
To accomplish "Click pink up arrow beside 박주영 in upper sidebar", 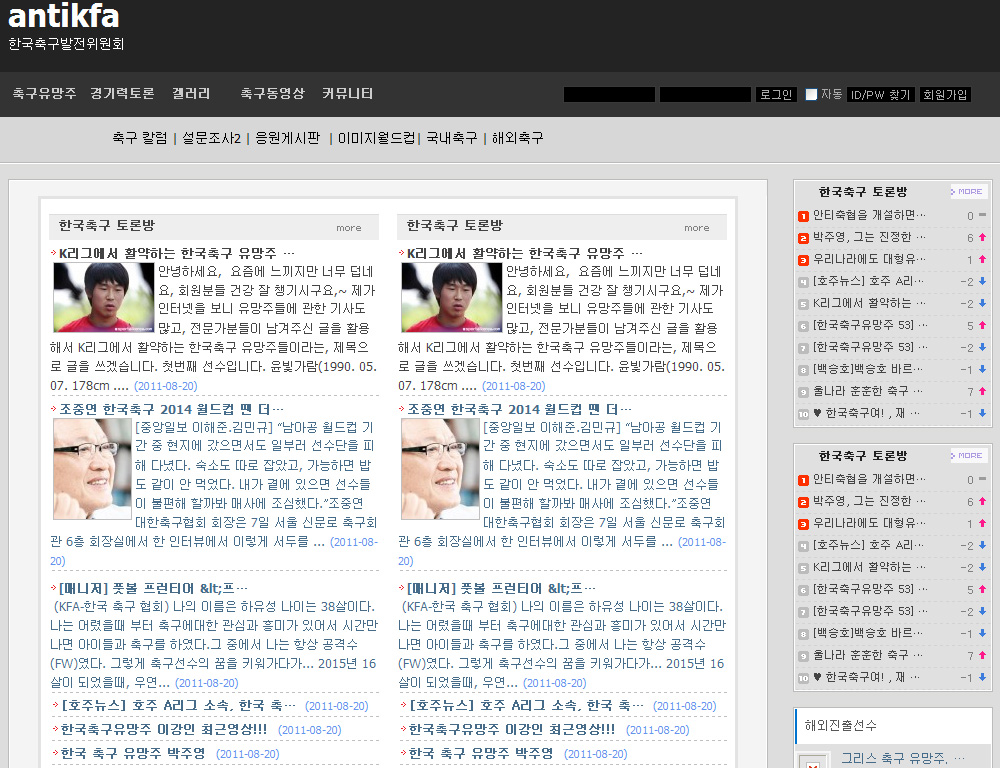I will pyautogui.click(x=982, y=238).
